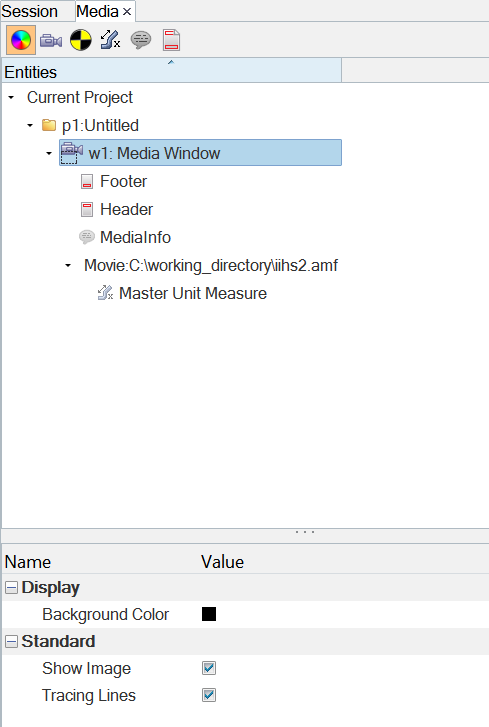The width and height of the screenshot is (489, 727).
Task: Collapse the Movie iihs2.amf node
Action: point(68,266)
